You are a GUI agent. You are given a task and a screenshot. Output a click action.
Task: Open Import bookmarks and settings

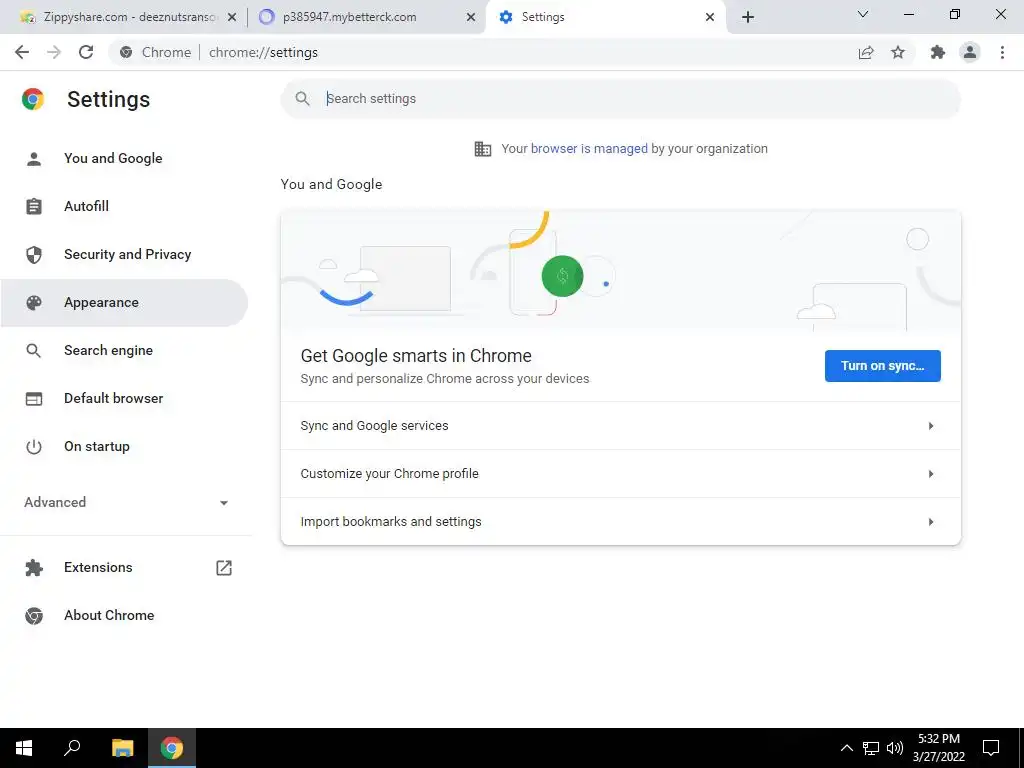pos(620,521)
